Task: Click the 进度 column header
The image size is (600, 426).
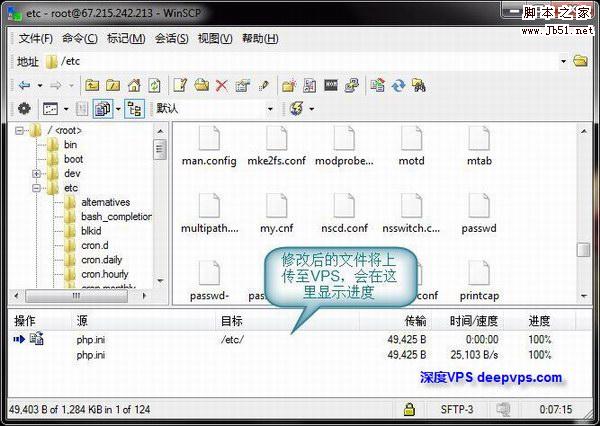Action: [540, 321]
